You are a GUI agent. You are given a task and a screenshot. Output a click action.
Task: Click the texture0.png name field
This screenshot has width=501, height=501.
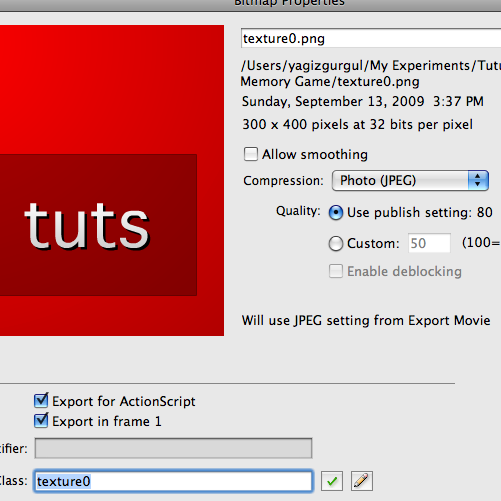click(x=371, y=38)
